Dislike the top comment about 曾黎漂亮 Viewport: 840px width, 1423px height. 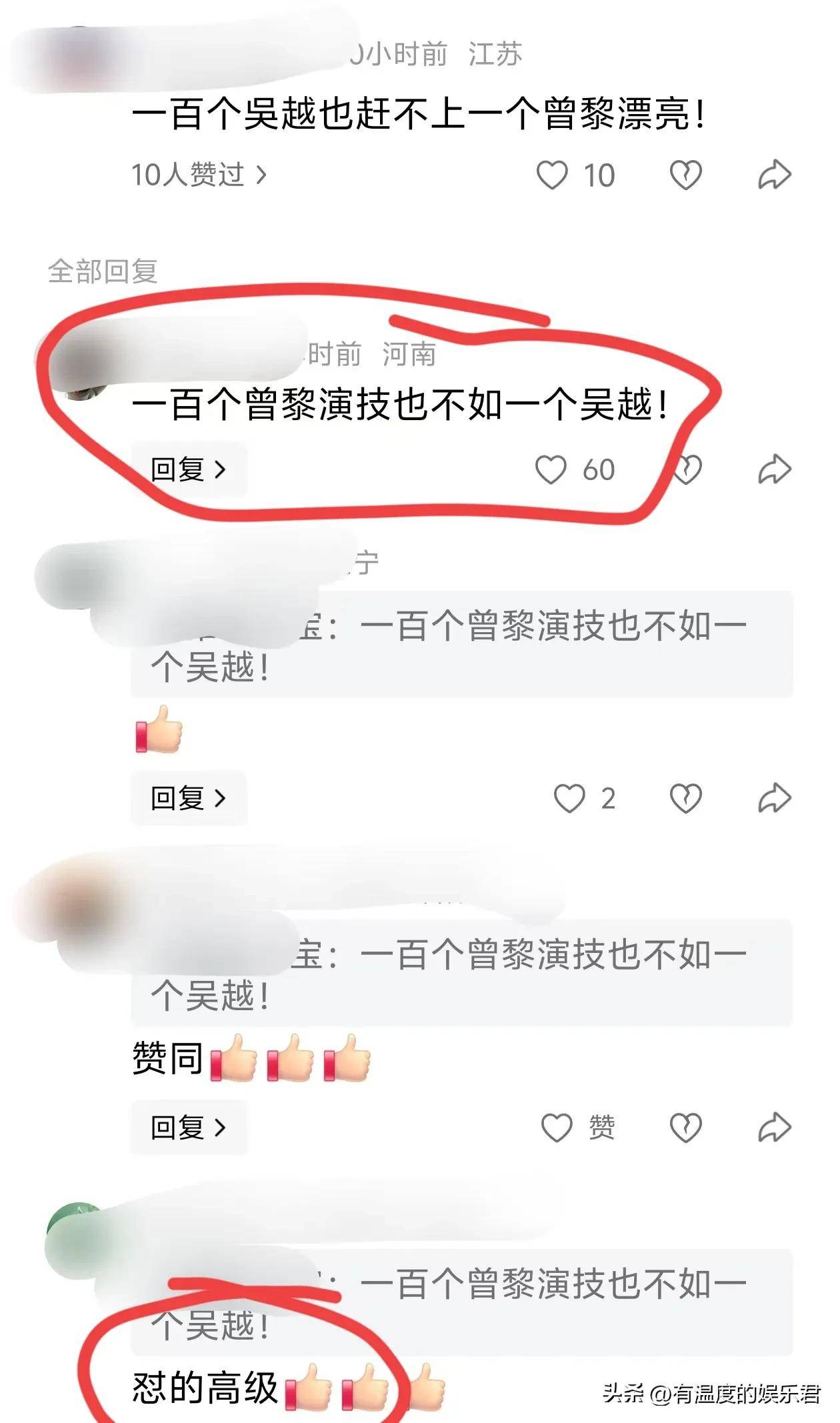(685, 175)
